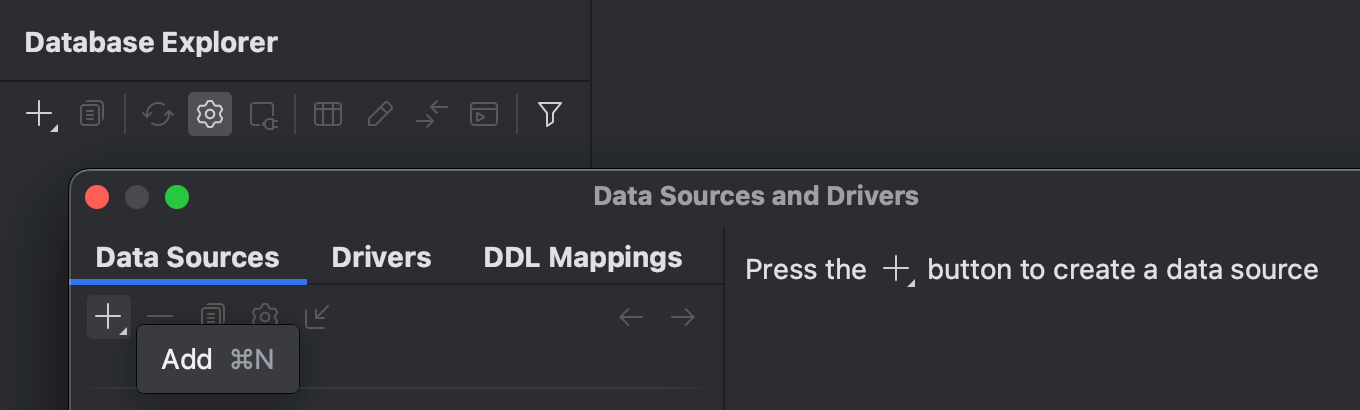Click the plug connection icon in Database Explorer
This screenshot has width=1360, height=410.
click(263, 115)
